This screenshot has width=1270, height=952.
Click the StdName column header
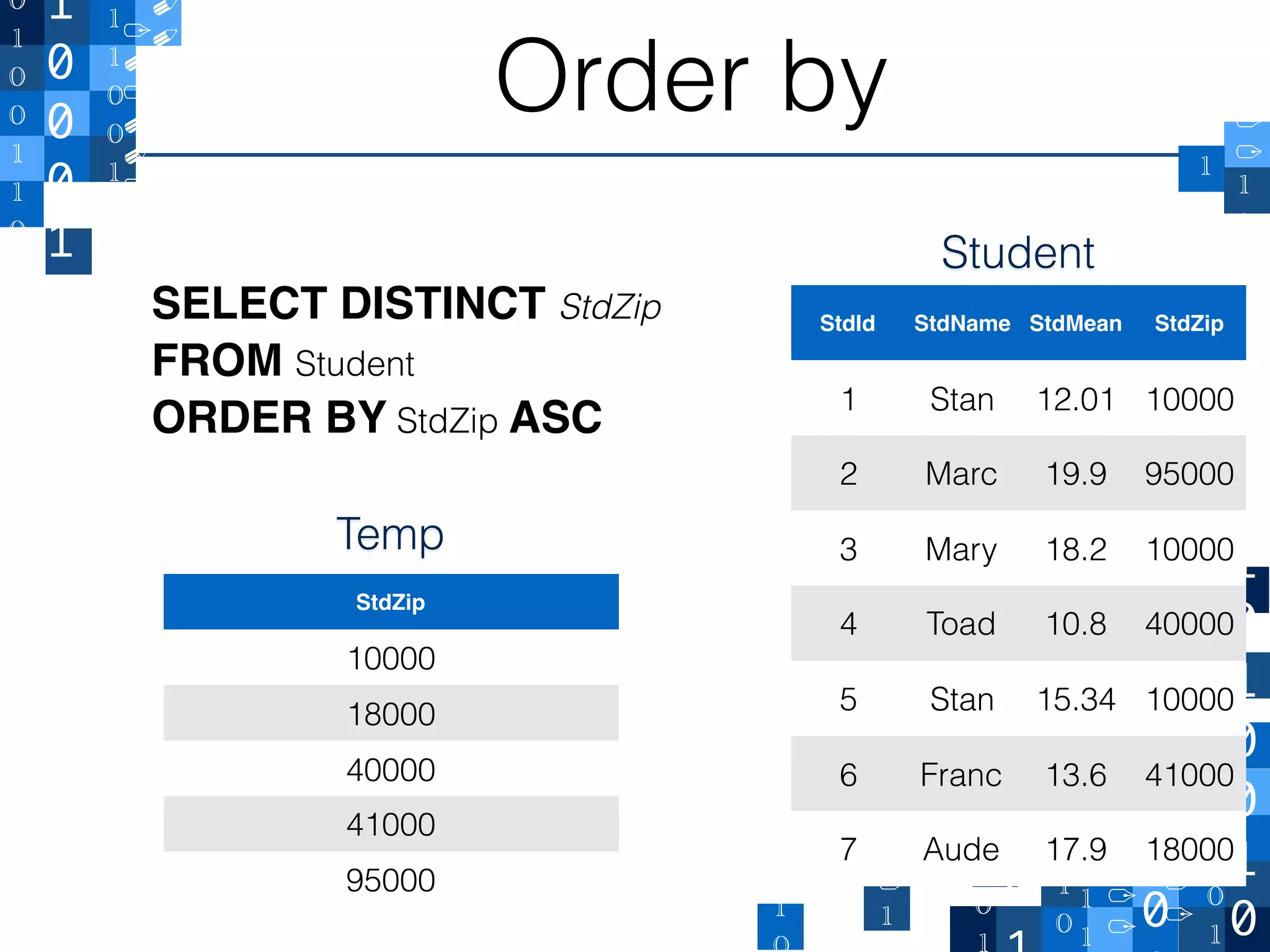point(962,323)
